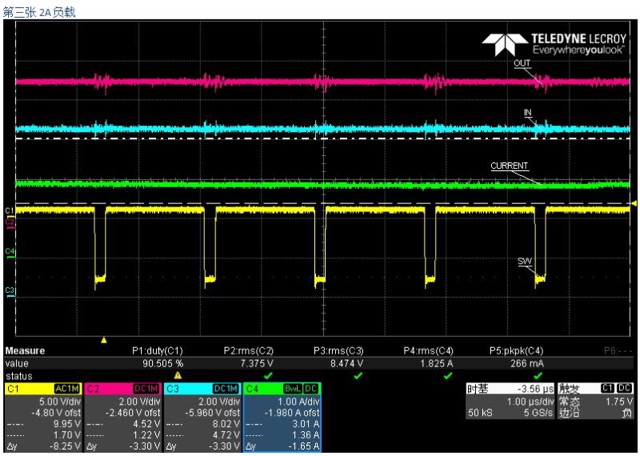Click the OUT trace label
Image resolution: width=640 pixels, height=456 pixels.
tap(522, 63)
